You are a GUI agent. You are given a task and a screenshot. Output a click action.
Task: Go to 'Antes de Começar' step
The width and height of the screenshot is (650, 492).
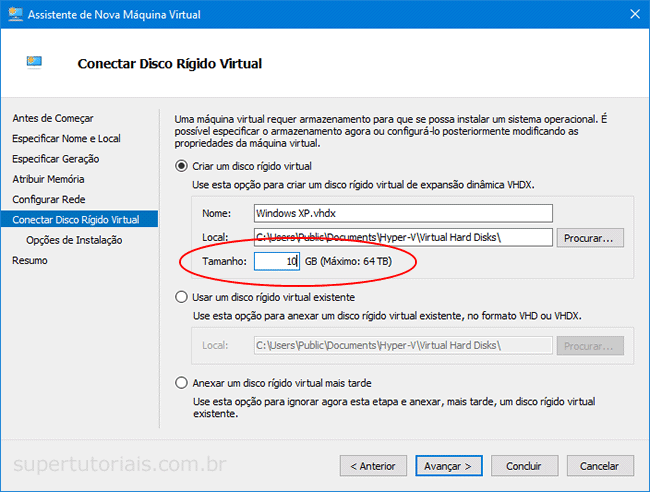click(x=46, y=118)
